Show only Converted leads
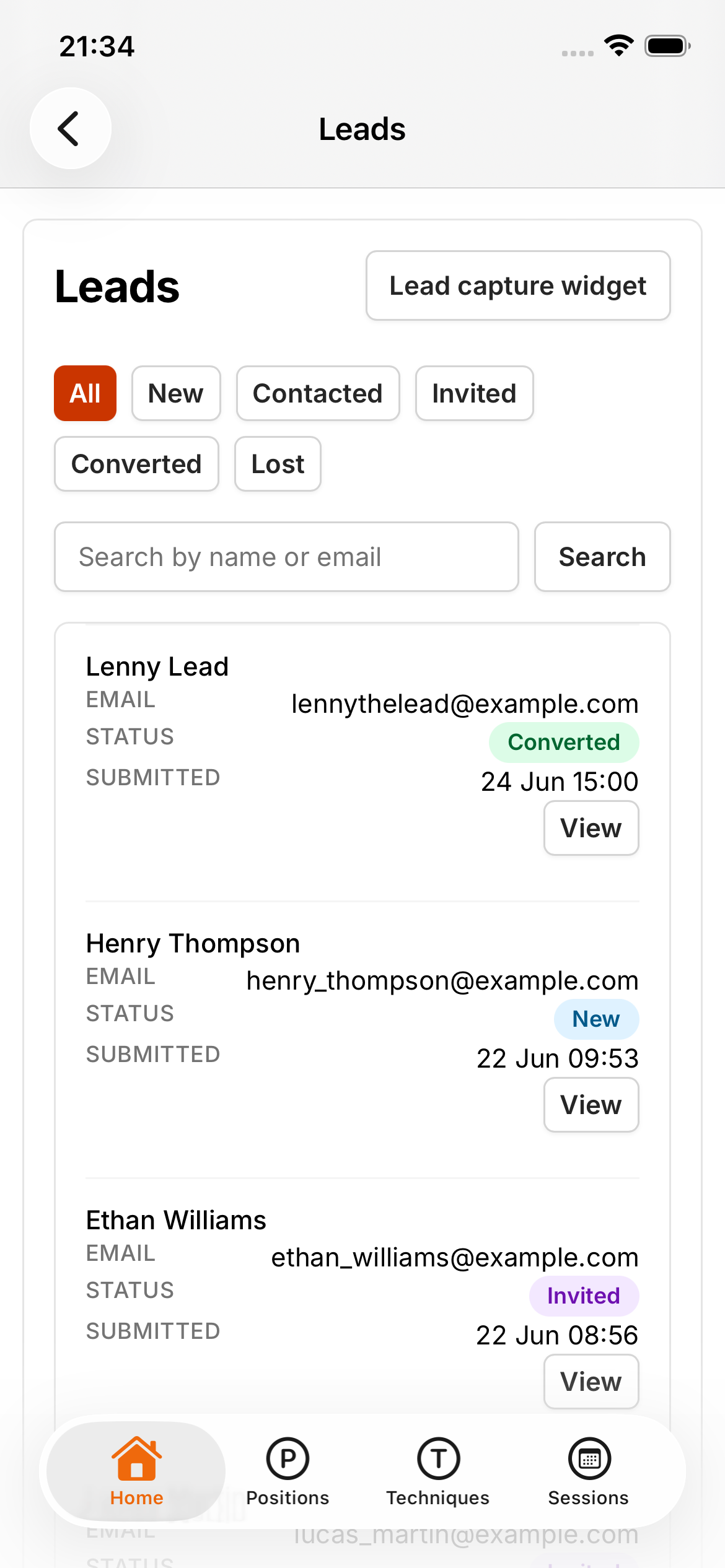This screenshot has height=1568, width=725. [x=136, y=464]
